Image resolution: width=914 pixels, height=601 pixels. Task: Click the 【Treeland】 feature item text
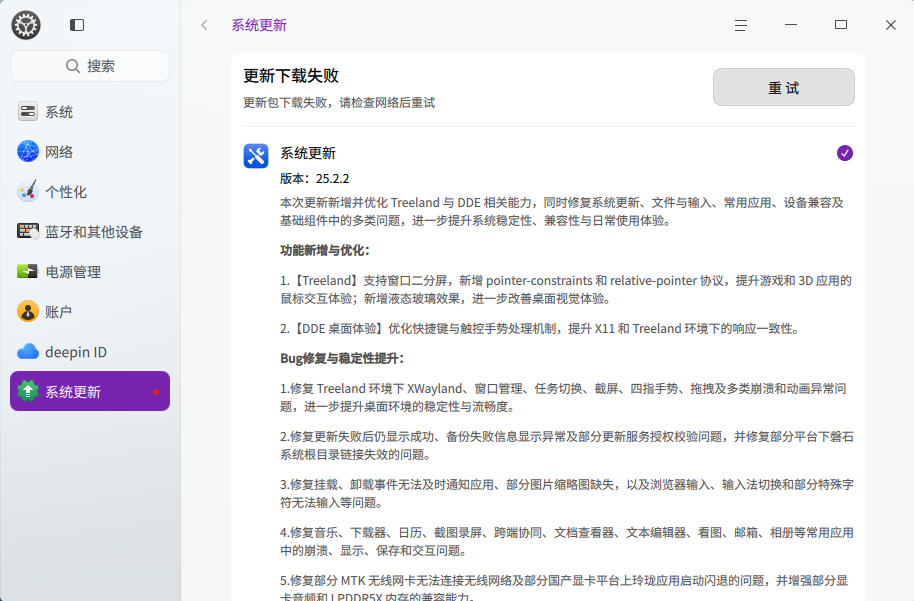coord(566,289)
